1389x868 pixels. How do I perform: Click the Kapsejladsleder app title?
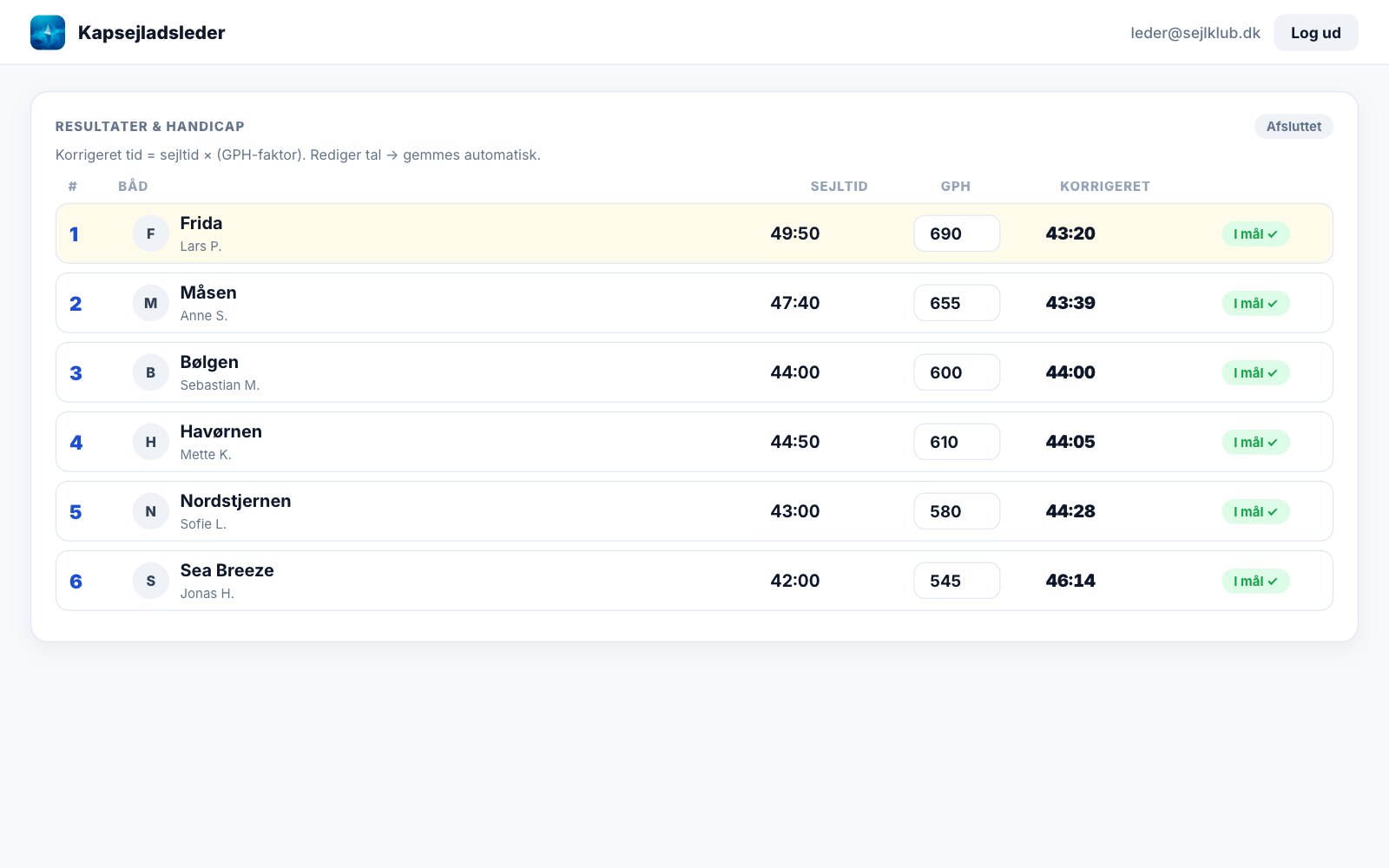click(x=151, y=33)
